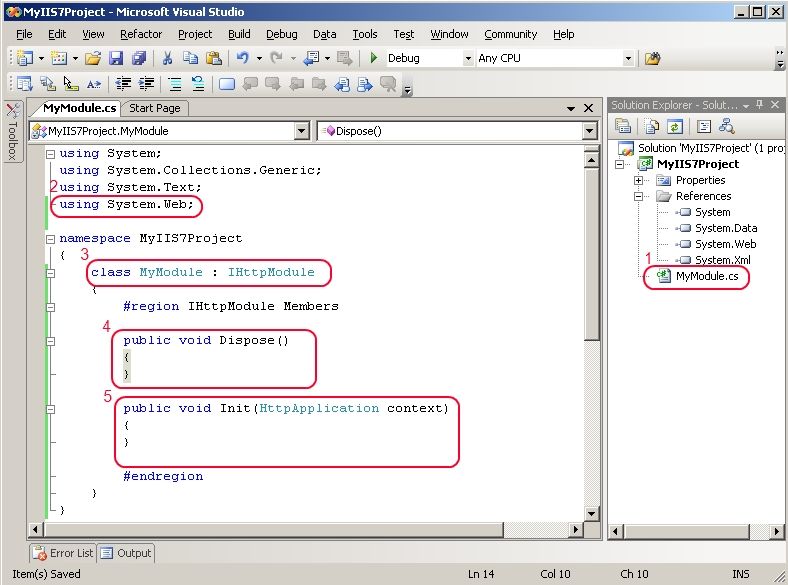Screen dimensions: 788x585
Task: Toggle auto-hide pin on Solution Explorer
Action: tap(759, 105)
